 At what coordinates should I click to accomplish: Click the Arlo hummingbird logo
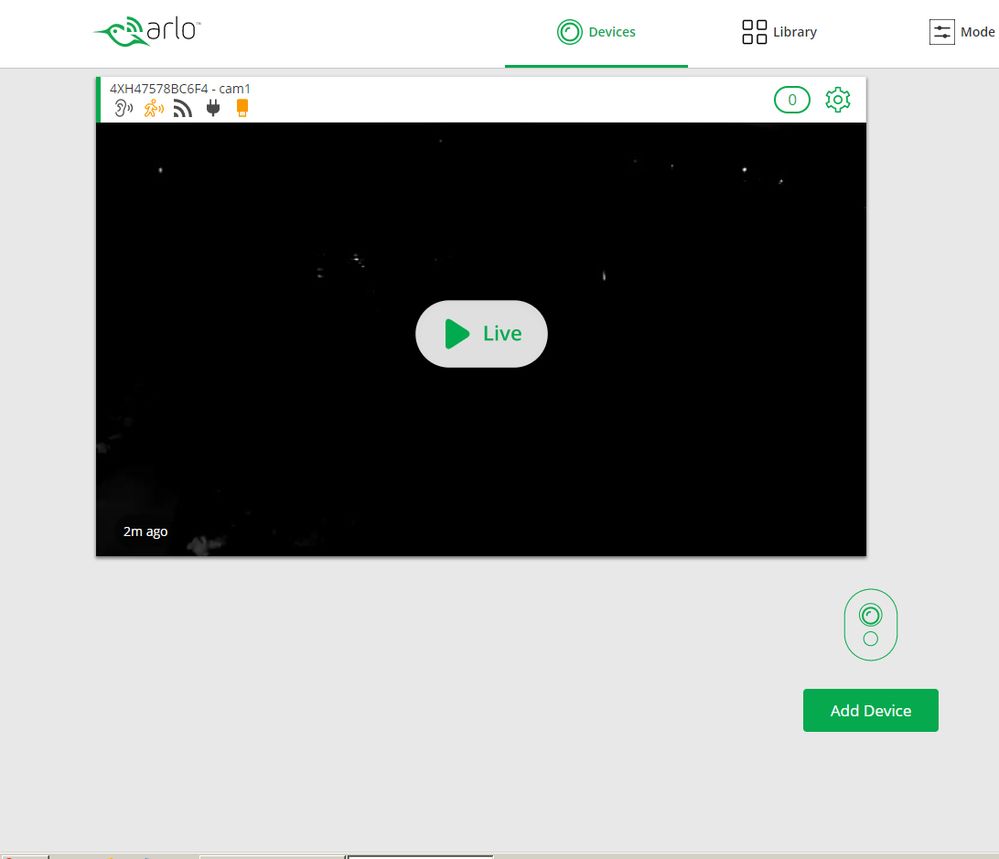point(147,31)
